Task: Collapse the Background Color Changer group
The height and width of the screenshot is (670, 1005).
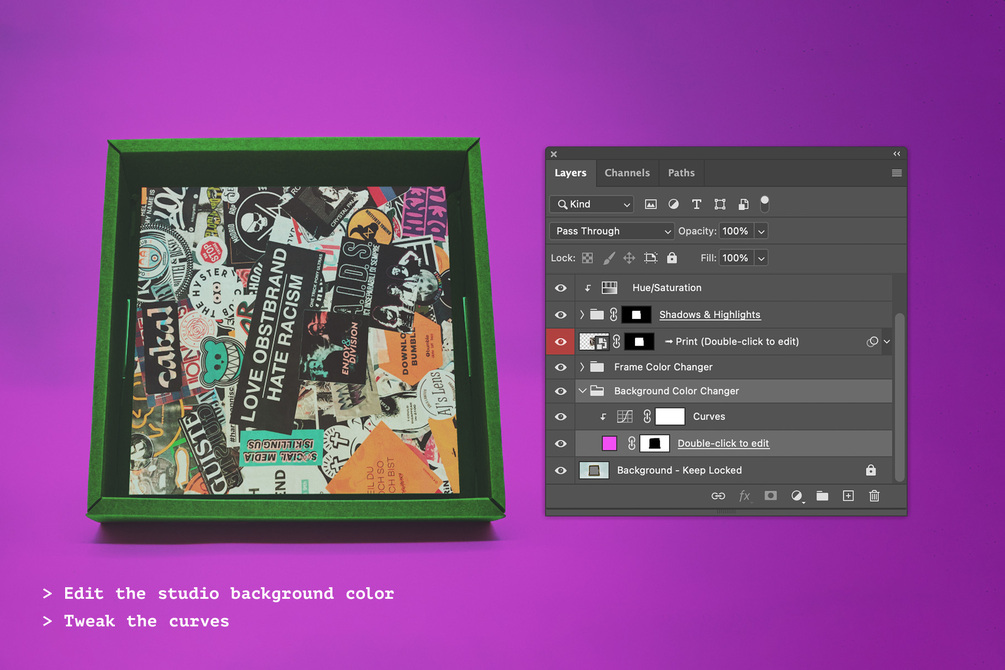Action: 582,391
